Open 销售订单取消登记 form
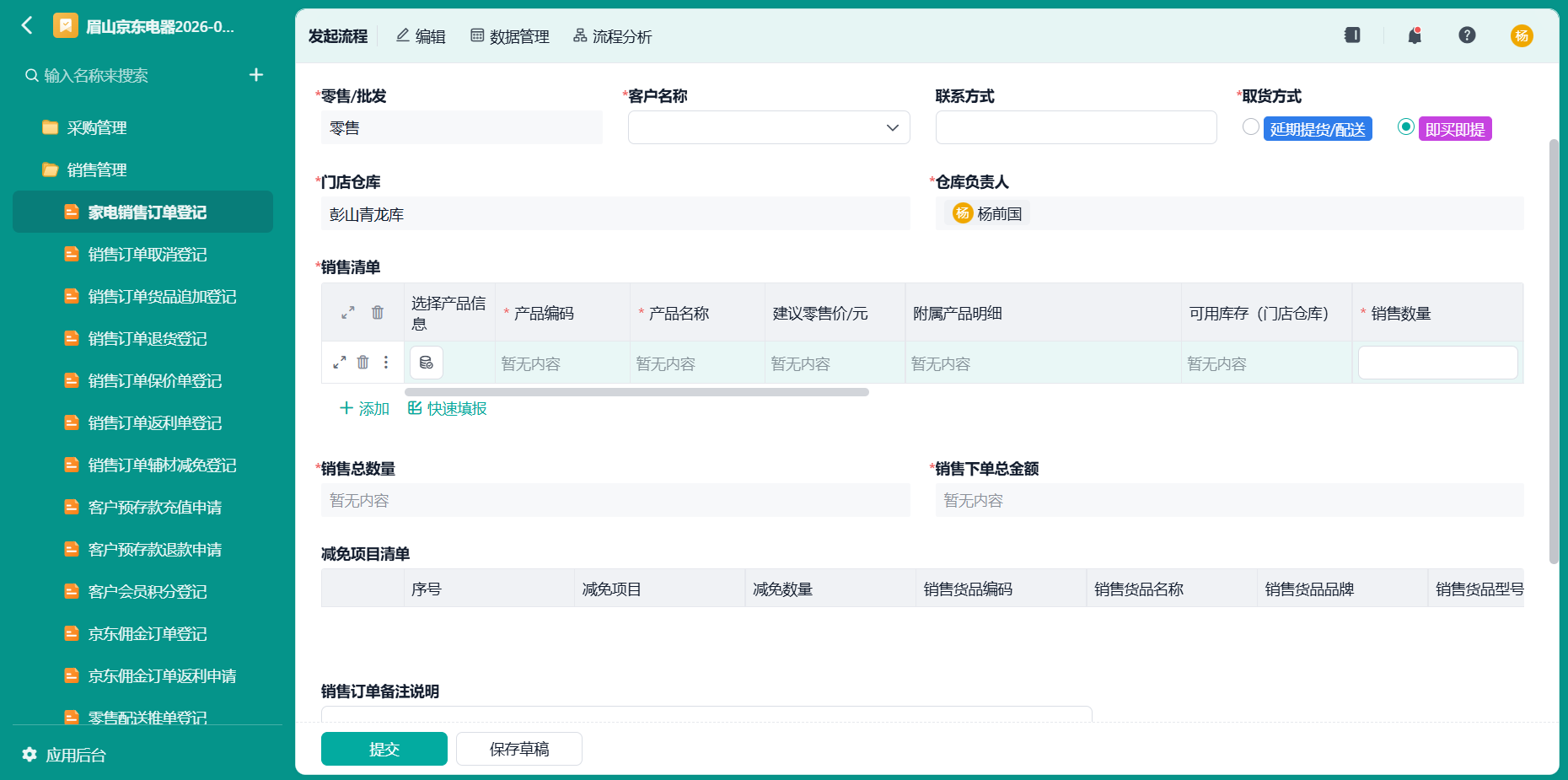The height and width of the screenshot is (780, 1568). (142, 254)
